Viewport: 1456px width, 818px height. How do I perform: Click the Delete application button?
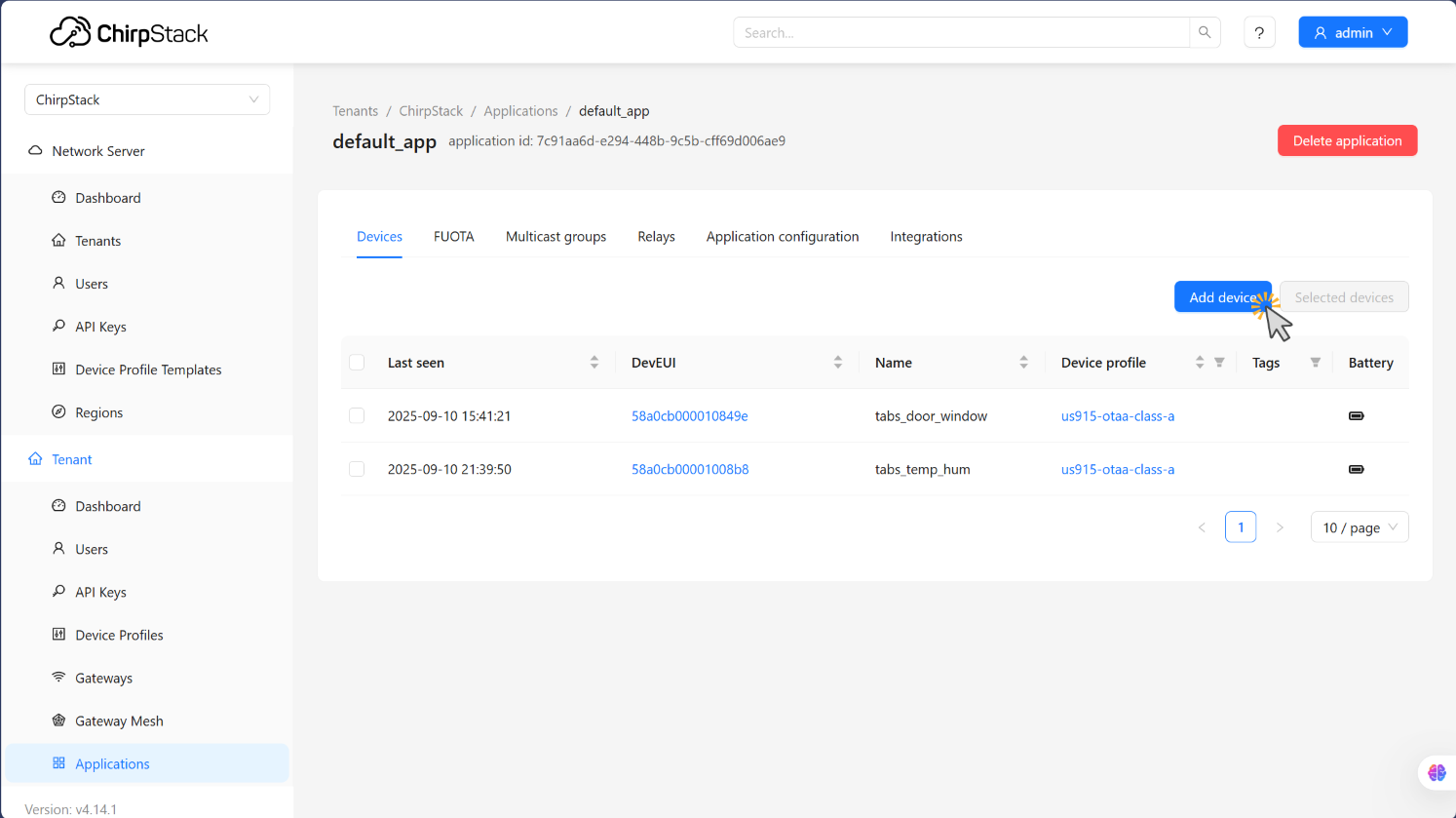pos(1347,140)
